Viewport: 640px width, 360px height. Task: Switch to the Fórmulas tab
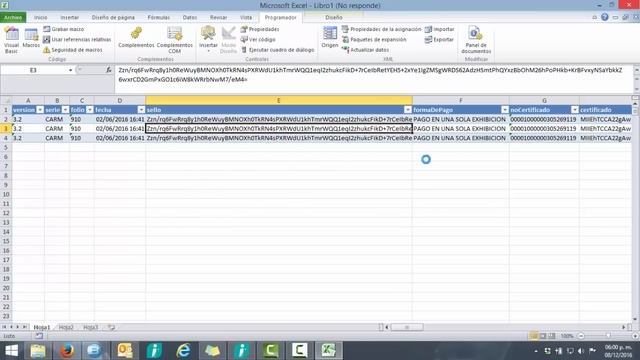158,18
